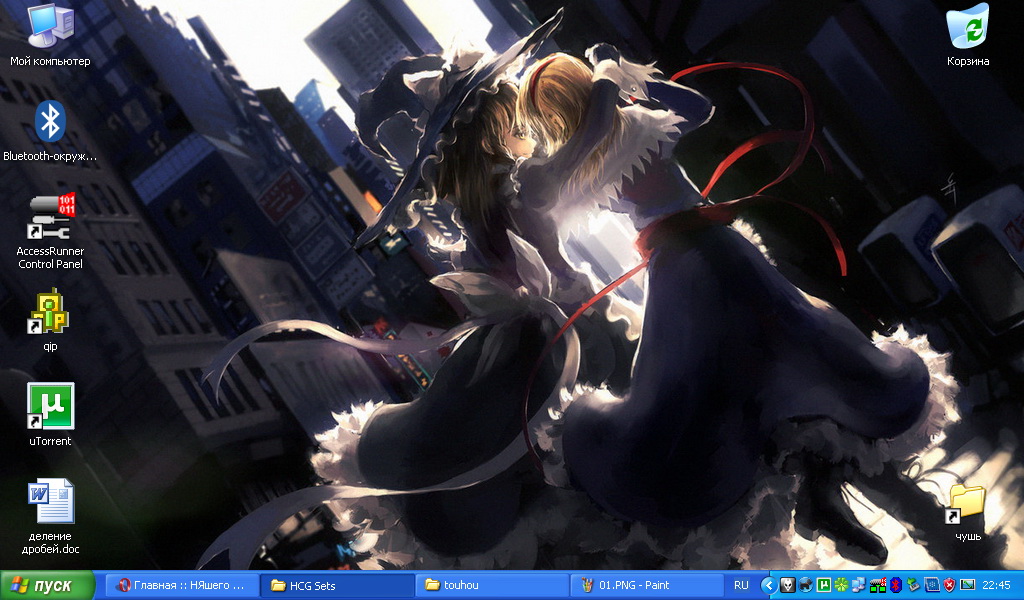
Task: Select the qip desktop shortcut
Action: point(50,320)
